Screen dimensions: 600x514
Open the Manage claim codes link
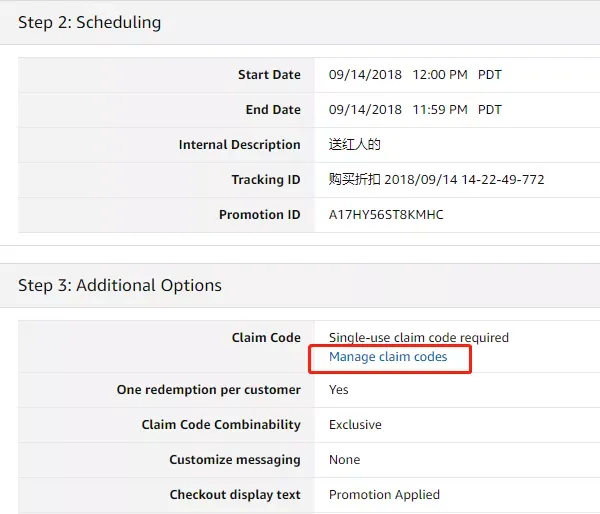pyautogui.click(x=388, y=357)
